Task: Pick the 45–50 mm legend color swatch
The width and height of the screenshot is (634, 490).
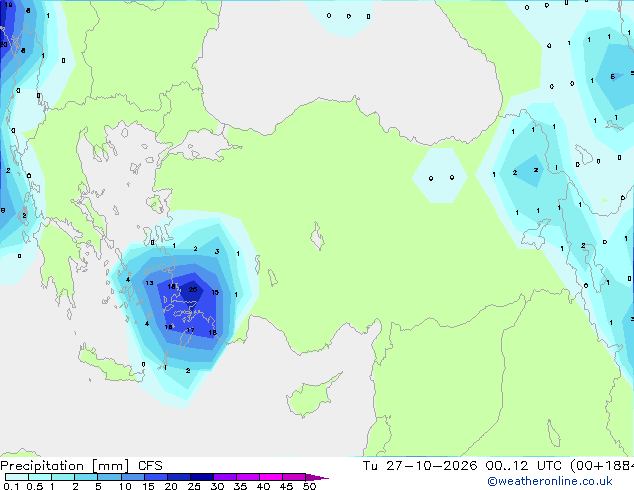Action: point(294,477)
